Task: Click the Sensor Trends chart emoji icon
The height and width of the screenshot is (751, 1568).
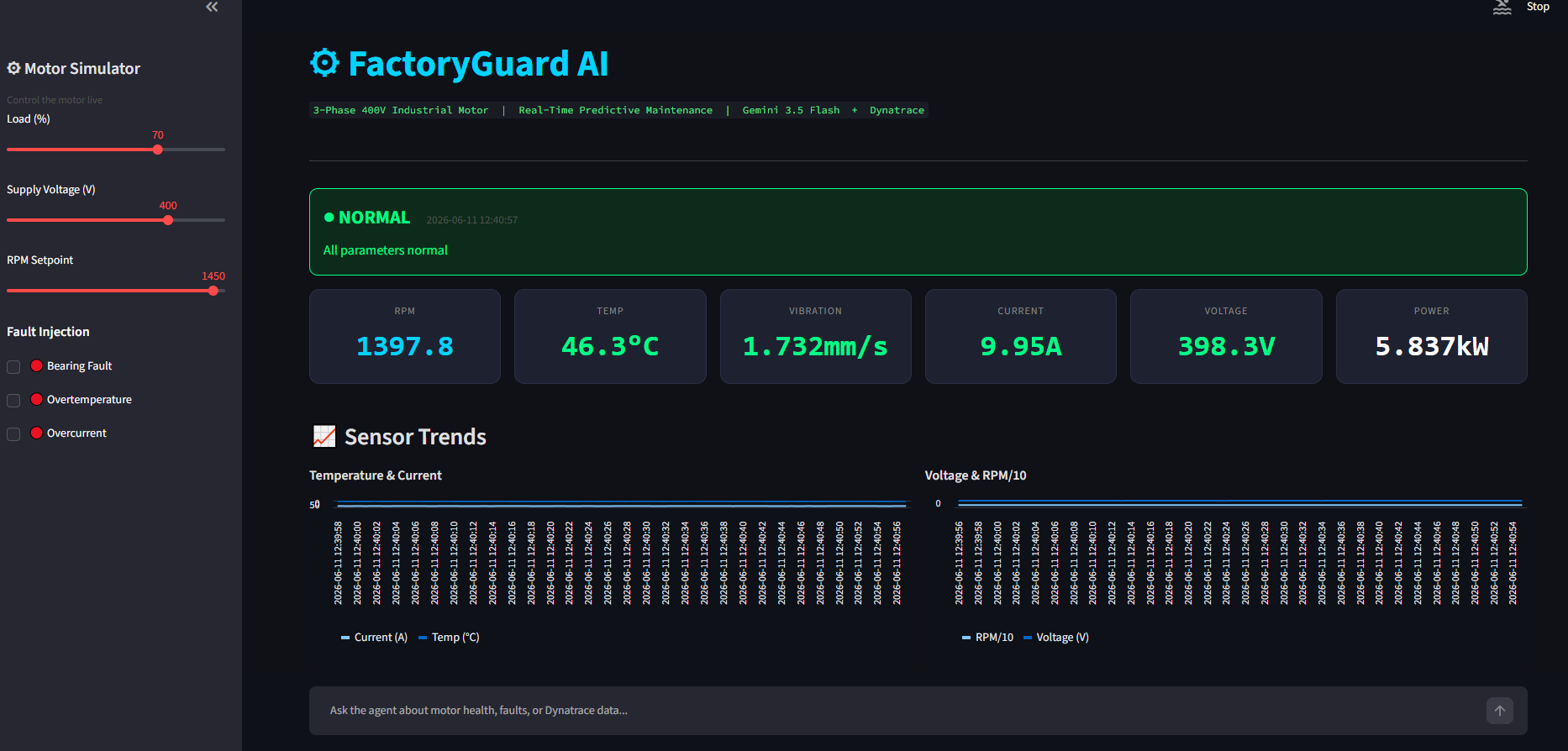Action: pyautogui.click(x=324, y=436)
